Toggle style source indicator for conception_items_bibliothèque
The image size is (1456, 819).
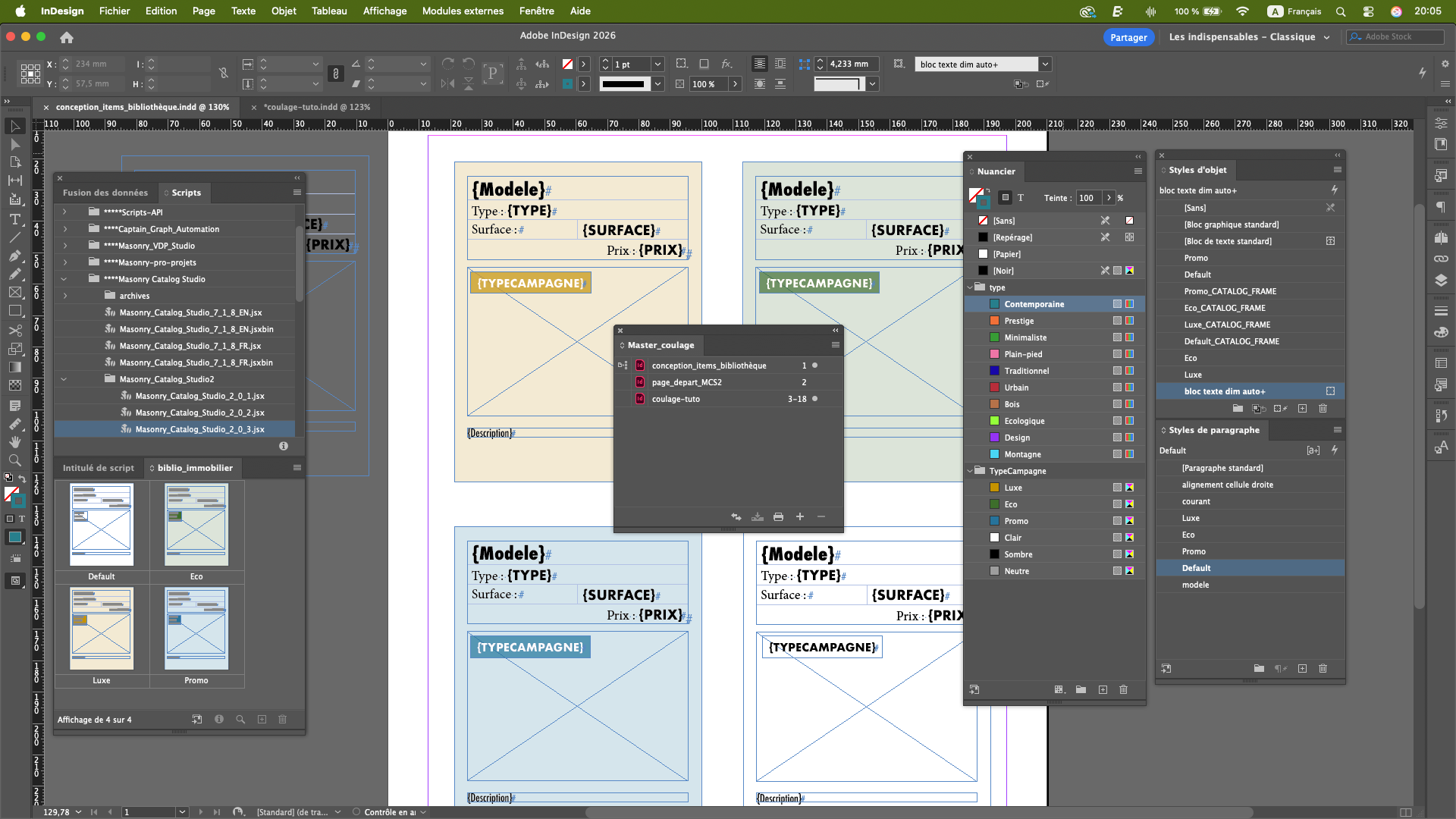tap(623, 366)
